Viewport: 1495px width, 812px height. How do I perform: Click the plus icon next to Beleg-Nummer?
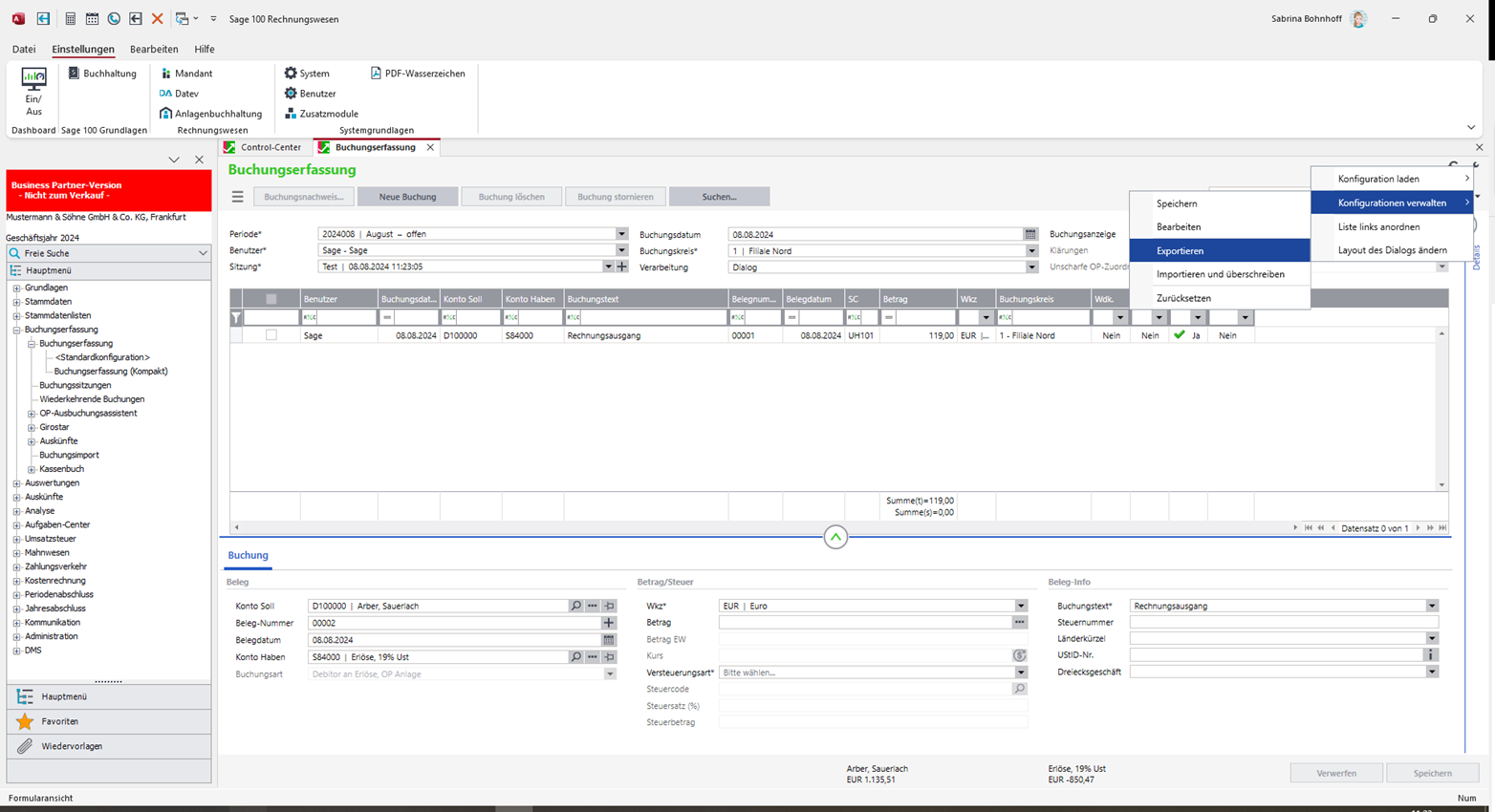coord(609,623)
